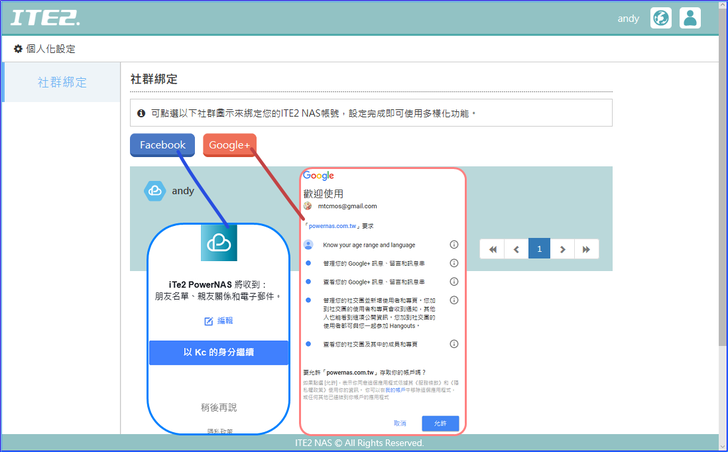
Task: Bind account with the Google+ button
Action: (229, 145)
